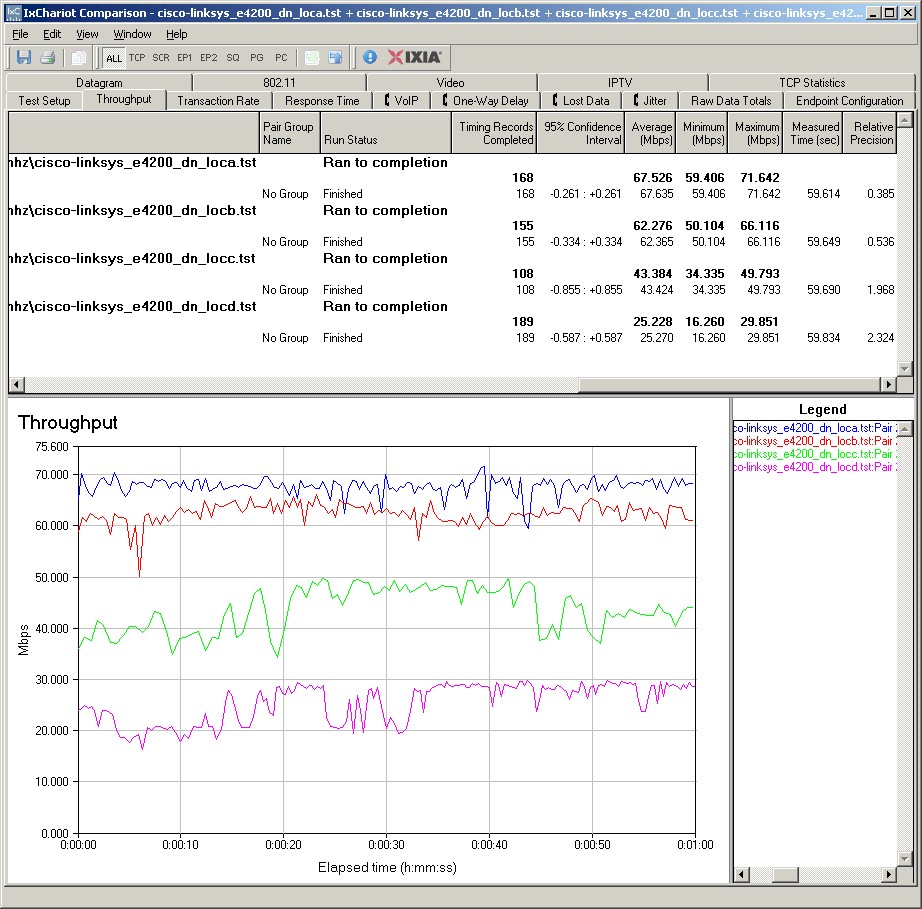Viewport: 922px width, 909px height.
Task: Select the TCP view filter button
Action: point(137,58)
